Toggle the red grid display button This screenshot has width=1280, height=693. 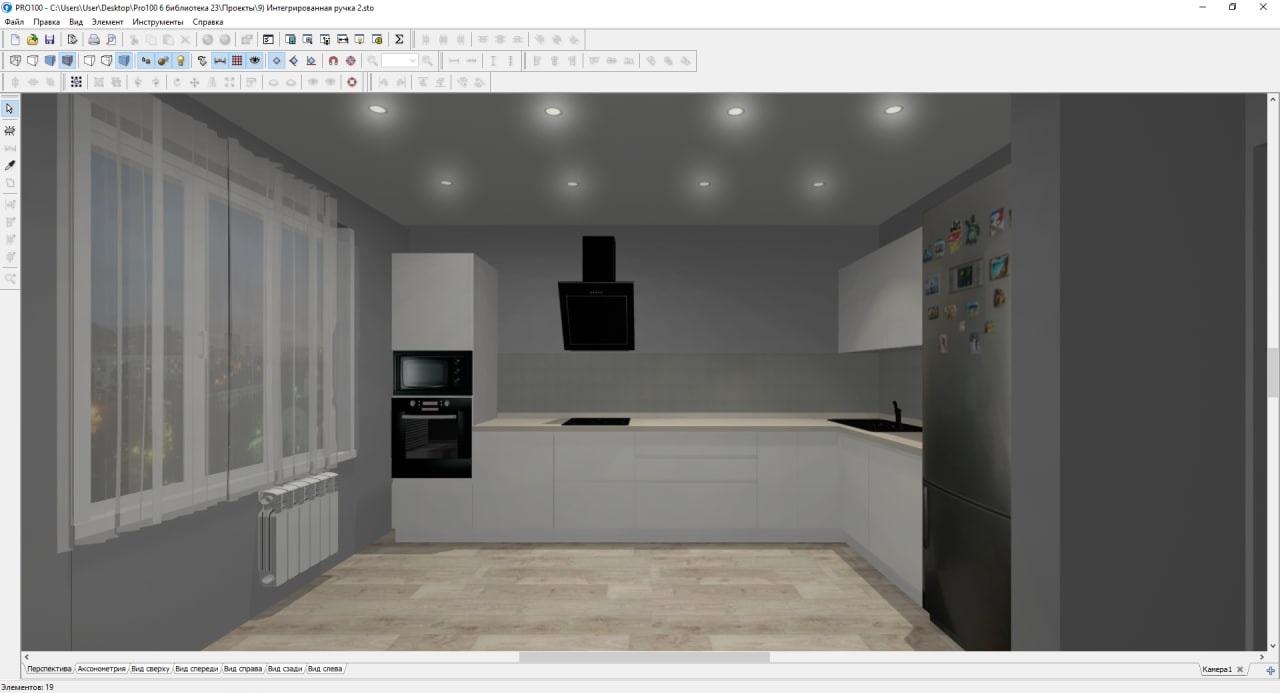tap(237, 61)
